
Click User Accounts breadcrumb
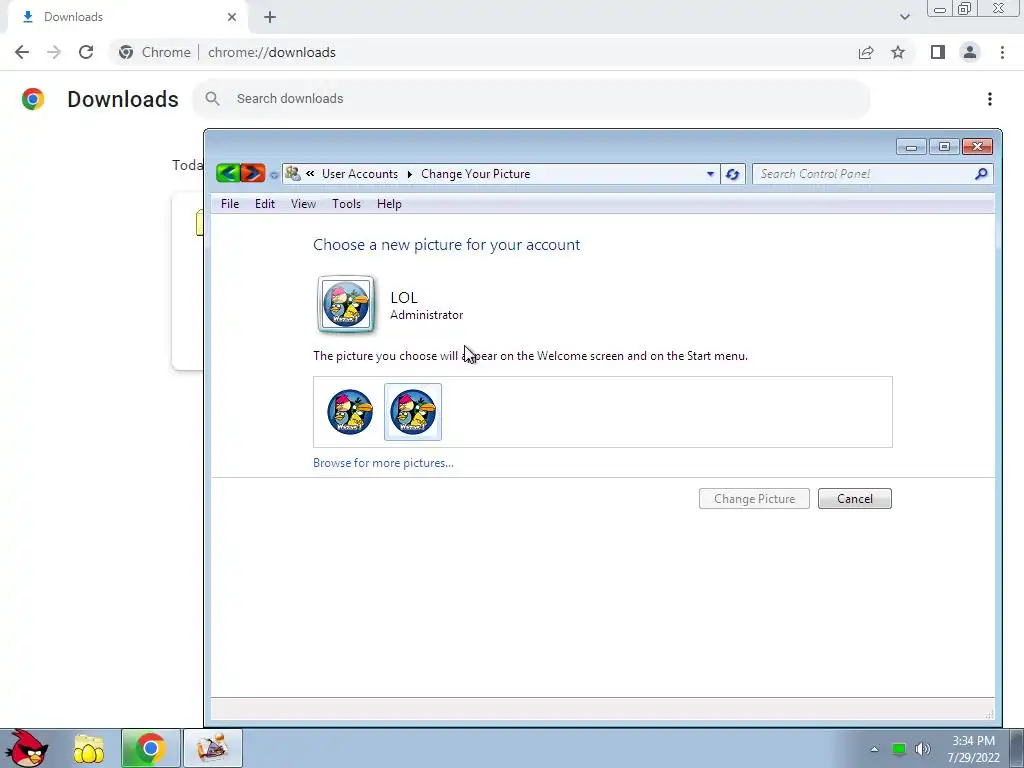360,174
